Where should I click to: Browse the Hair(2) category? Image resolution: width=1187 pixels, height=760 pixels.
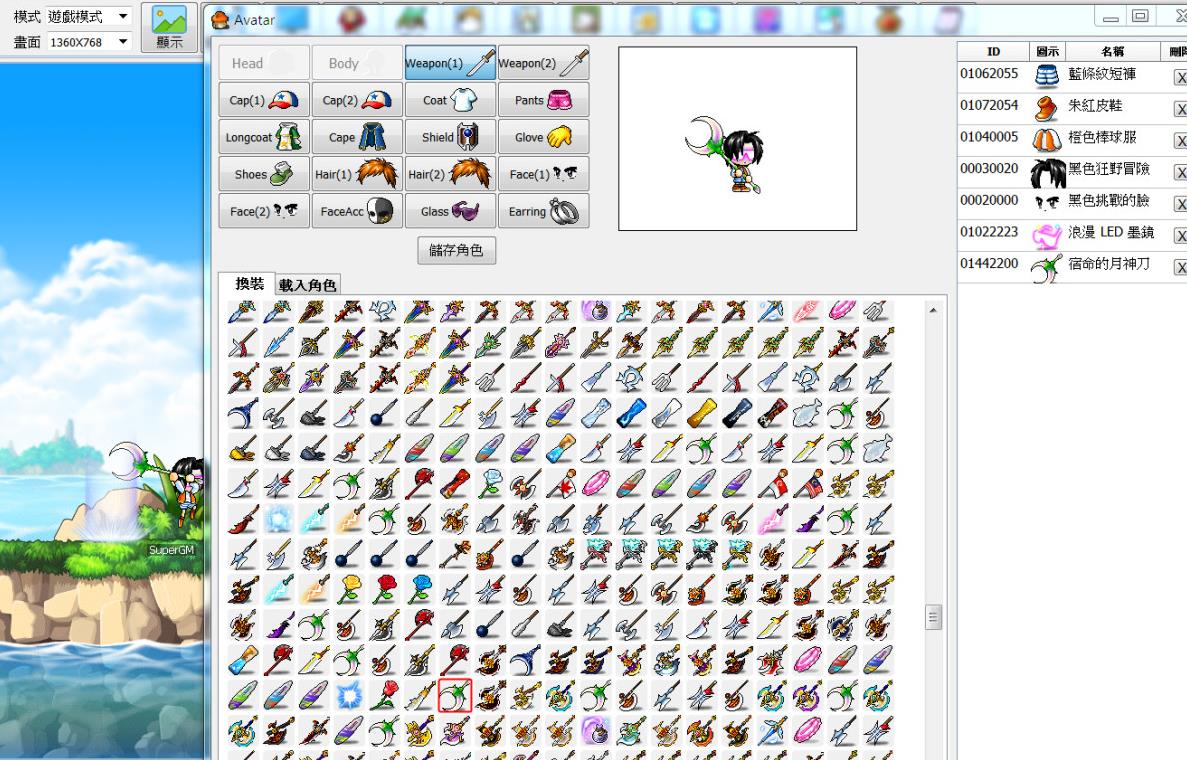[x=450, y=174]
